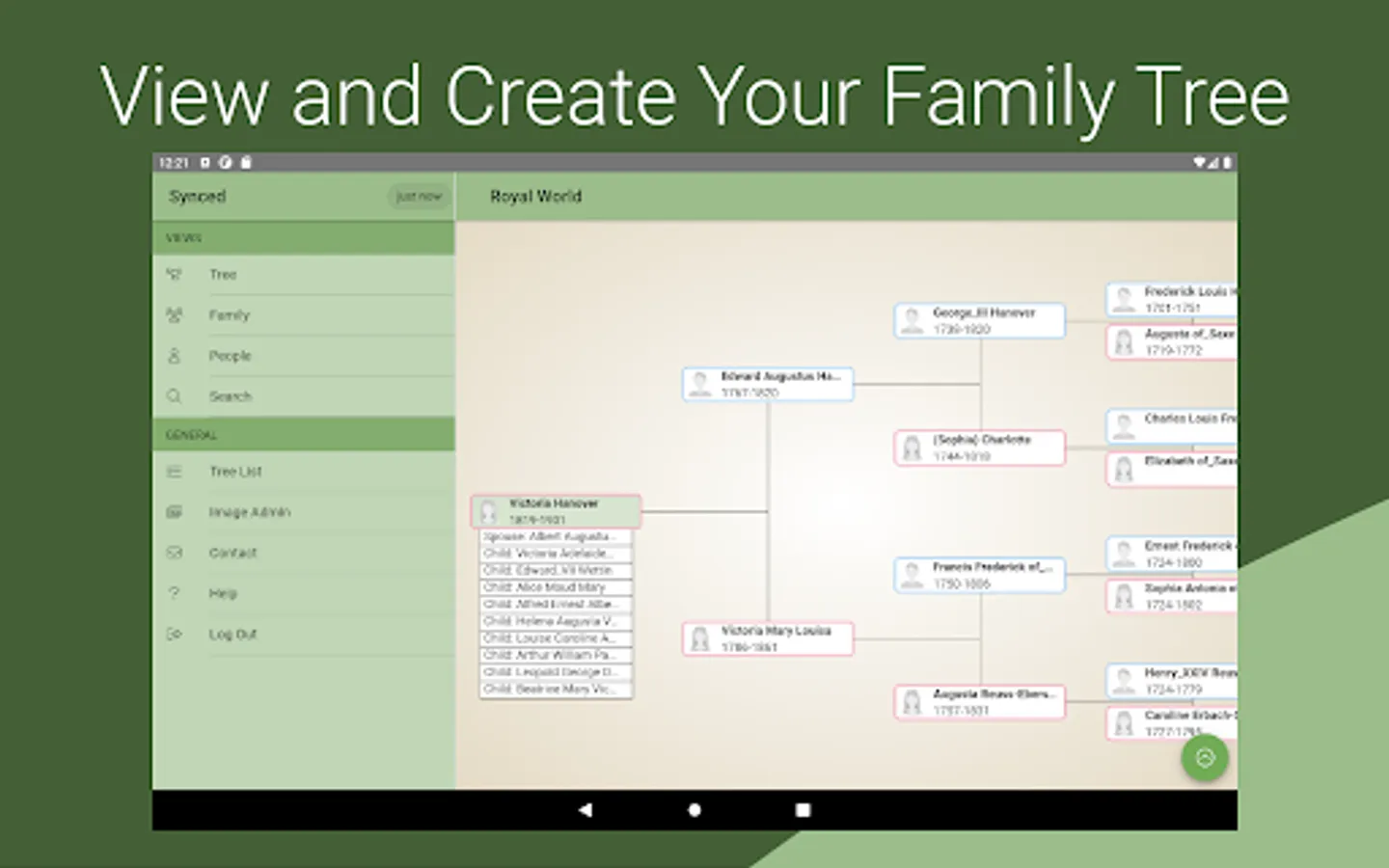The height and width of the screenshot is (868, 1389).
Task: Click the Royal World tree title
Action: [x=536, y=196]
